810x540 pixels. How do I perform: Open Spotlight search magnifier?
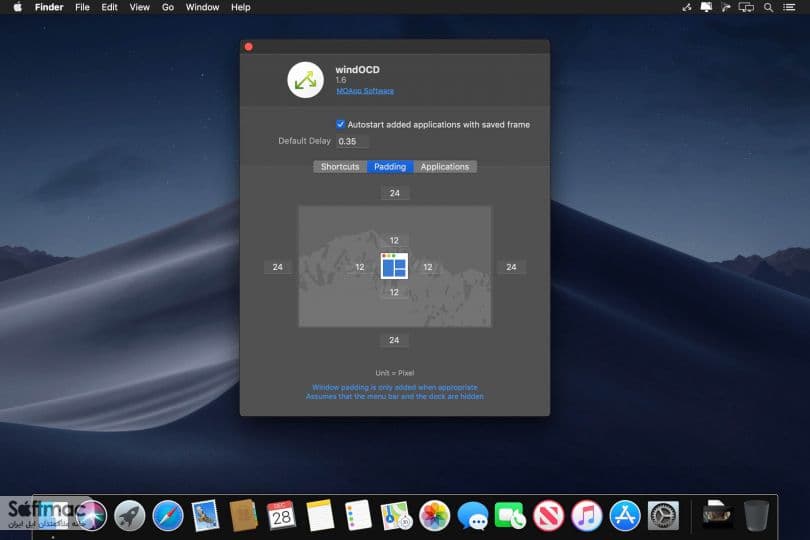[769, 7]
